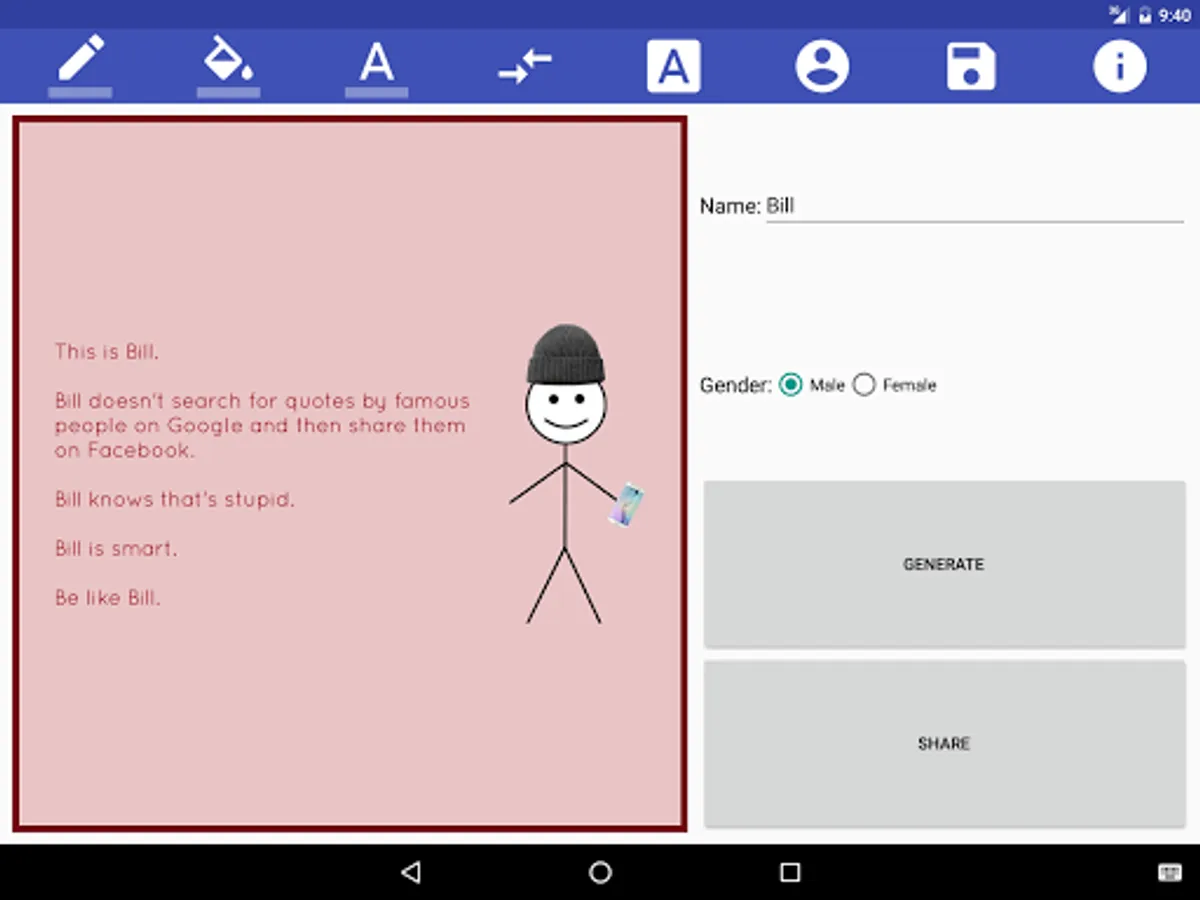
Task: Open the keyboard icon in navigation bar
Action: [x=1169, y=872]
